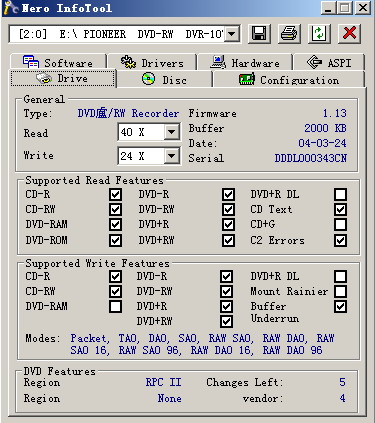
Task: Toggle DVD-R read feature checkbox
Action: [228, 194]
